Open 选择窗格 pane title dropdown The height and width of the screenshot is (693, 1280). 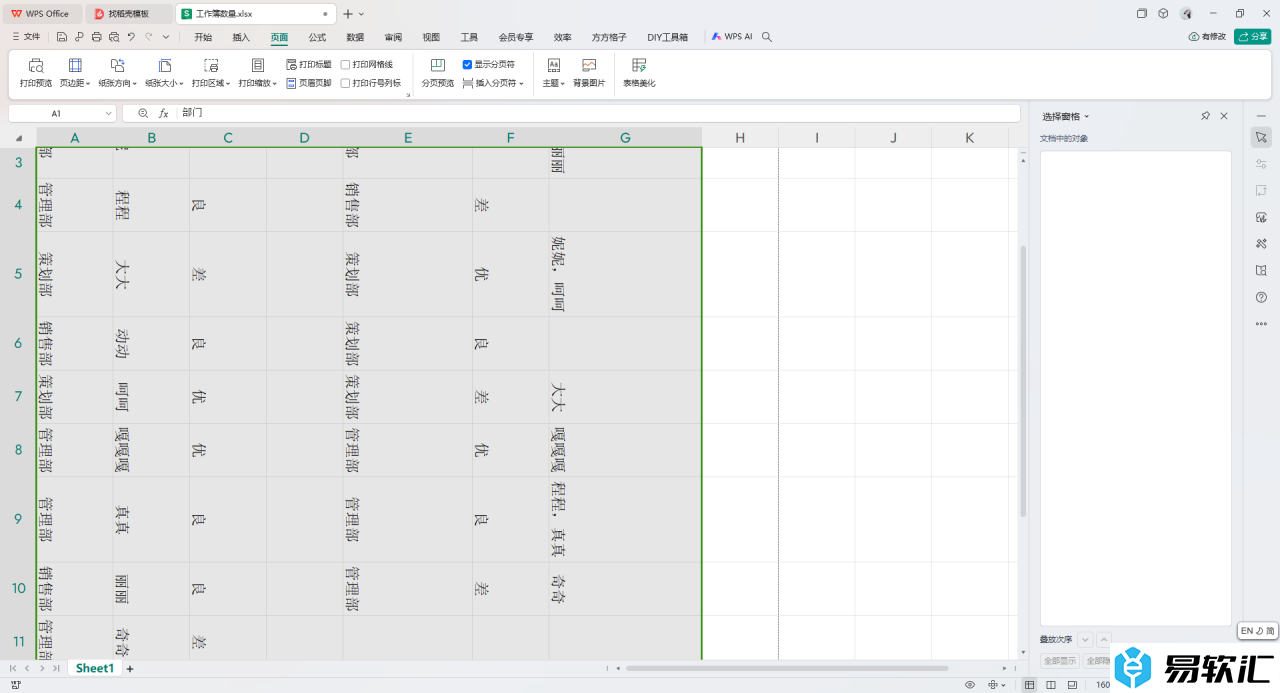click(x=1066, y=117)
